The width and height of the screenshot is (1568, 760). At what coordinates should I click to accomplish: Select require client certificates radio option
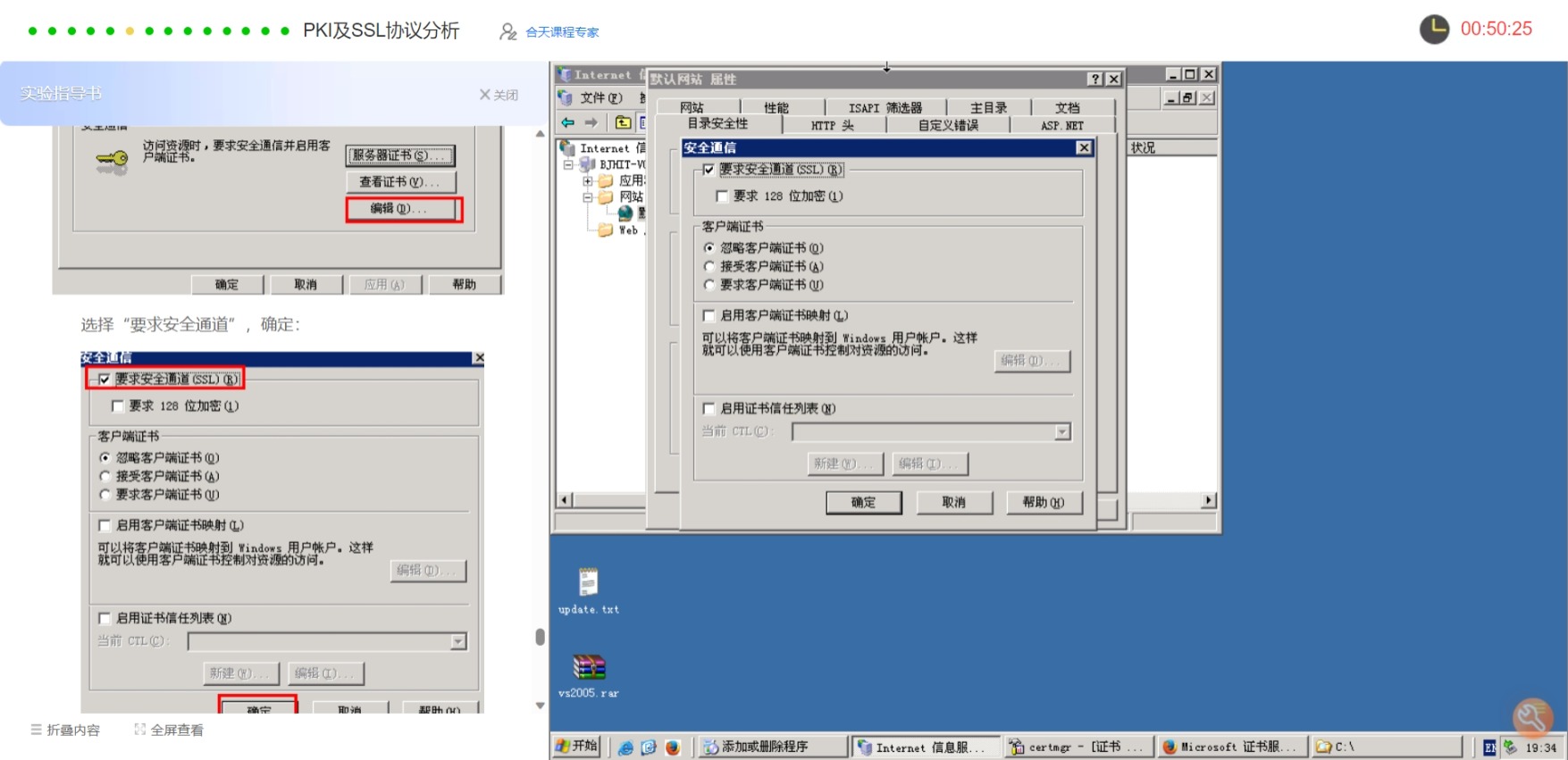pos(709,285)
